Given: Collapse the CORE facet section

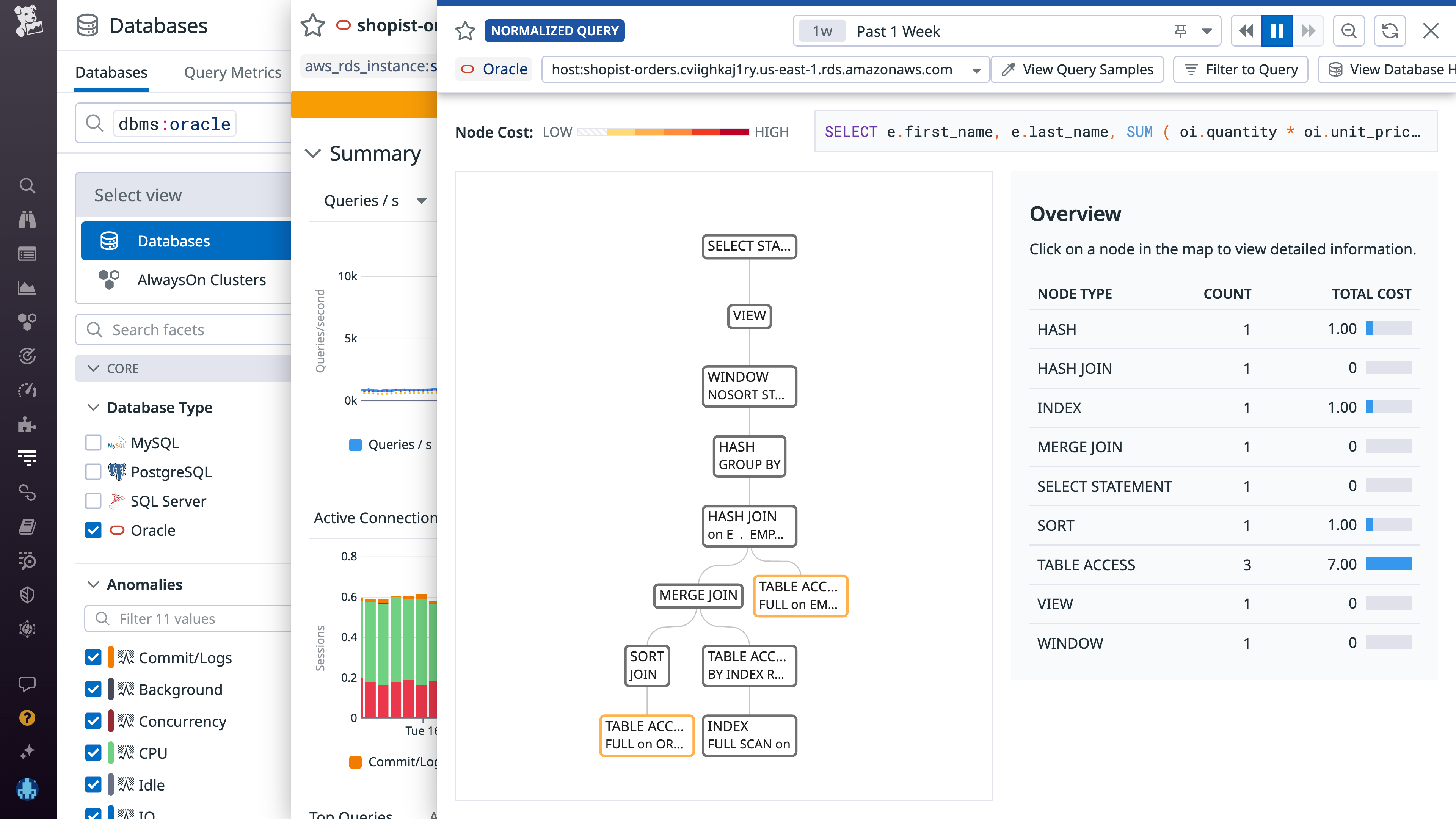Looking at the screenshot, I should pos(94,368).
